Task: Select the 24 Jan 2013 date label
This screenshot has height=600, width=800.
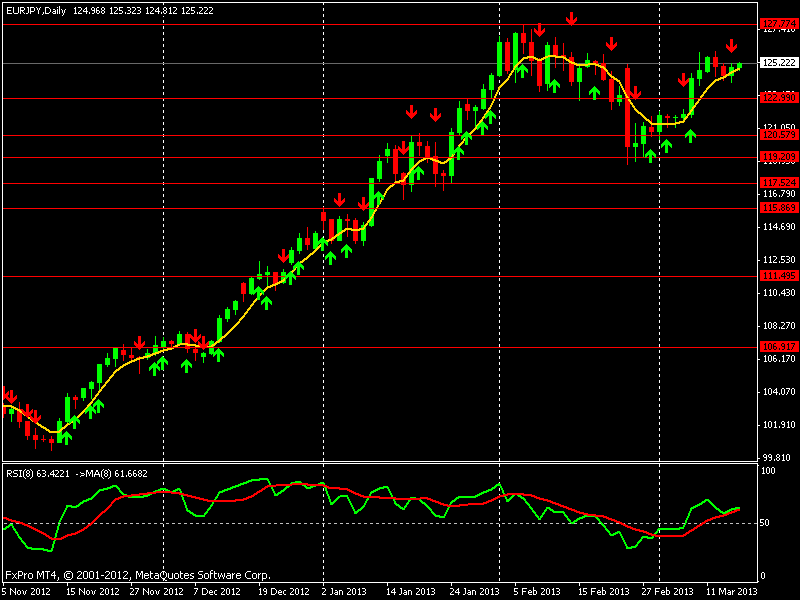Action: click(474, 592)
